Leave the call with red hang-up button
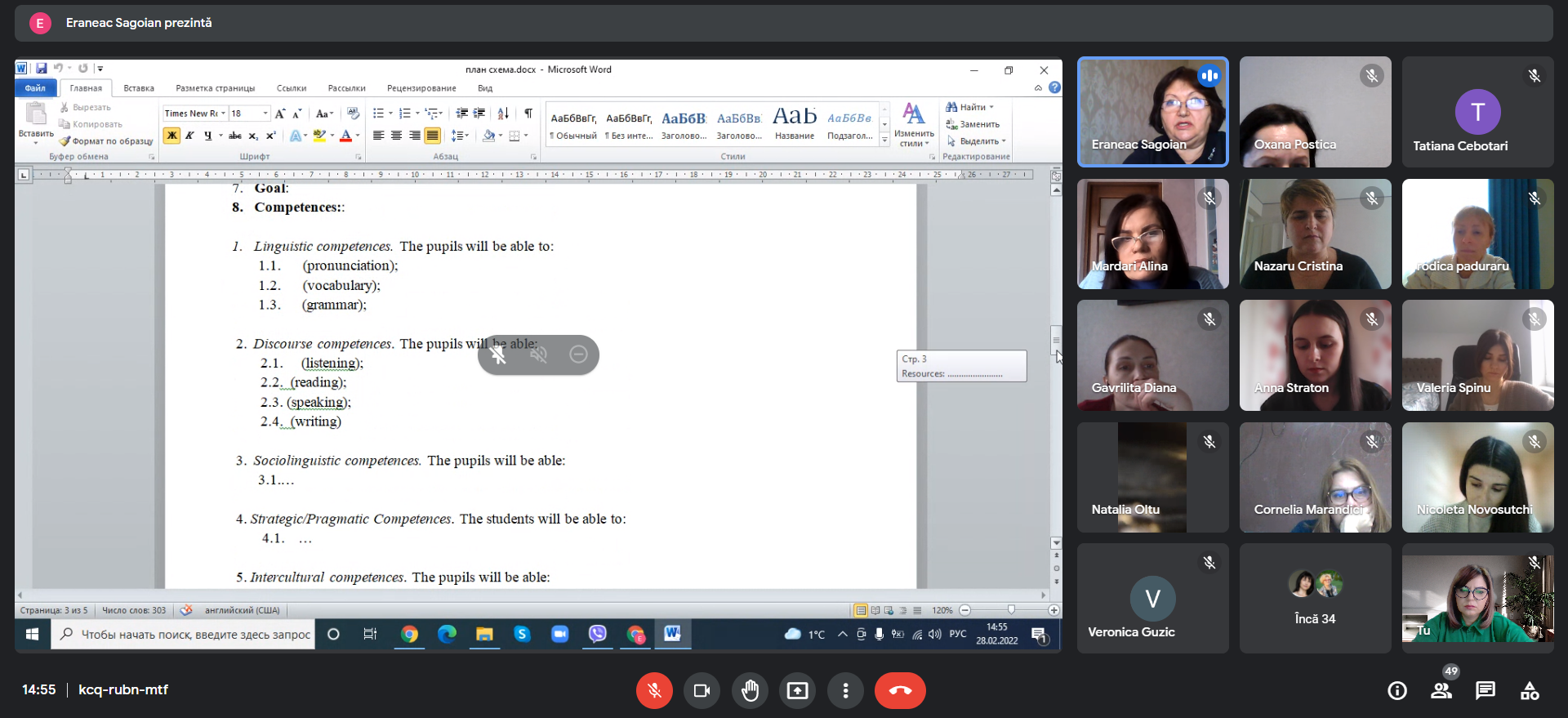The height and width of the screenshot is (718, 1568). (899, 691)
